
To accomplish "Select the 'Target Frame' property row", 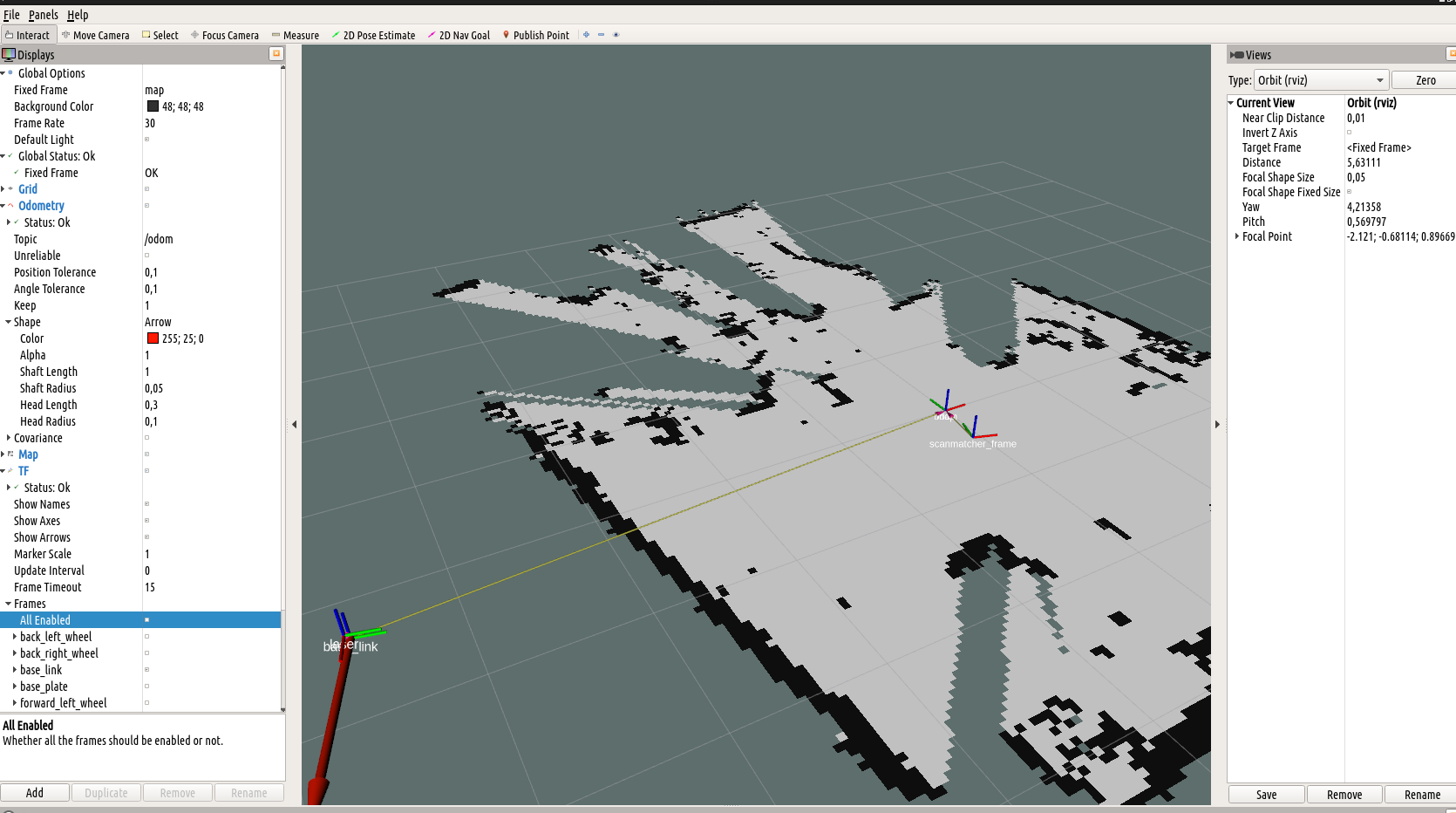I will pyautogui.click(x=1341, y=147).
